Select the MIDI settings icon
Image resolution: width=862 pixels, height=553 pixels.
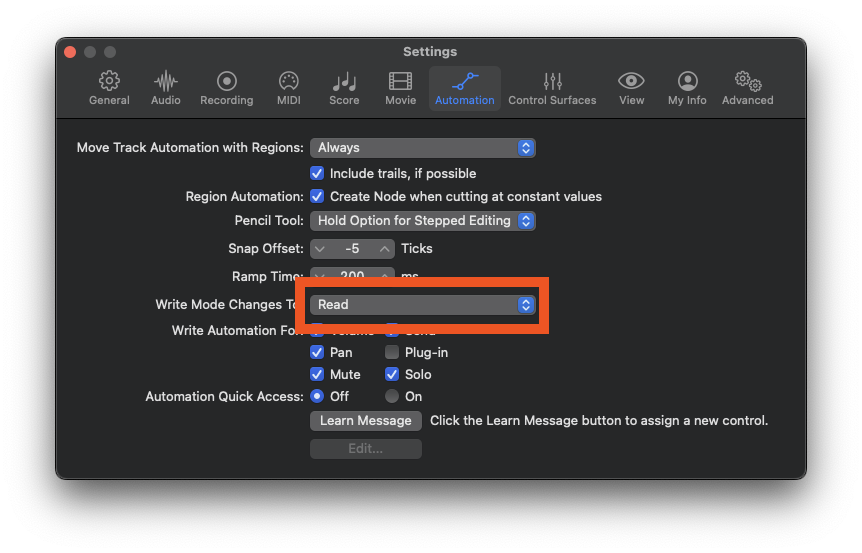[x=288, y=88]
